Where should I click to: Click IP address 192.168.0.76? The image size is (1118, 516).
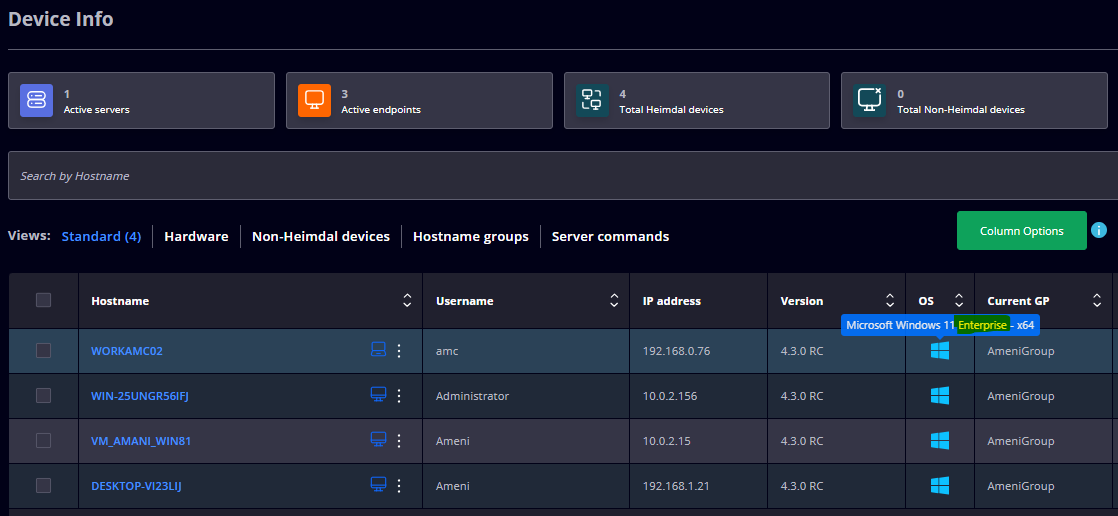(676, 351)
